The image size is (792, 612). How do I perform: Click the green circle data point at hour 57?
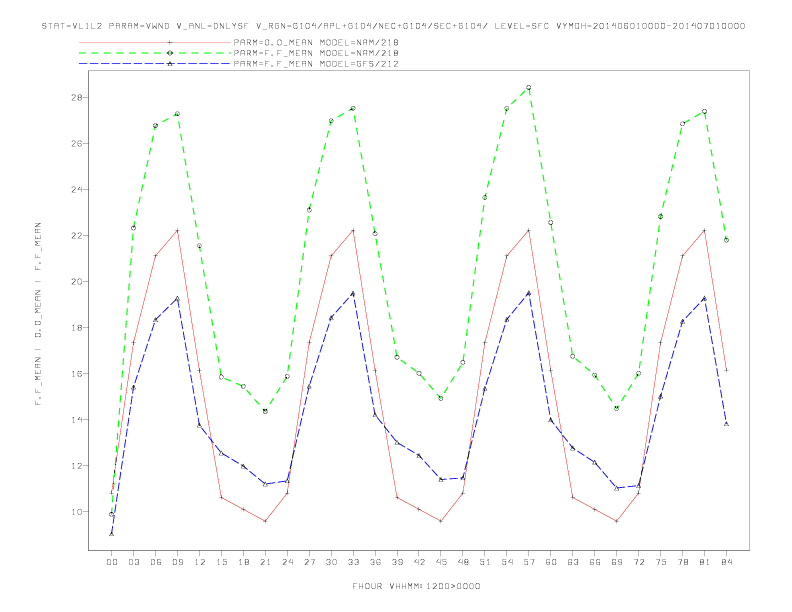pyautogui.click(x=529, y=87)
